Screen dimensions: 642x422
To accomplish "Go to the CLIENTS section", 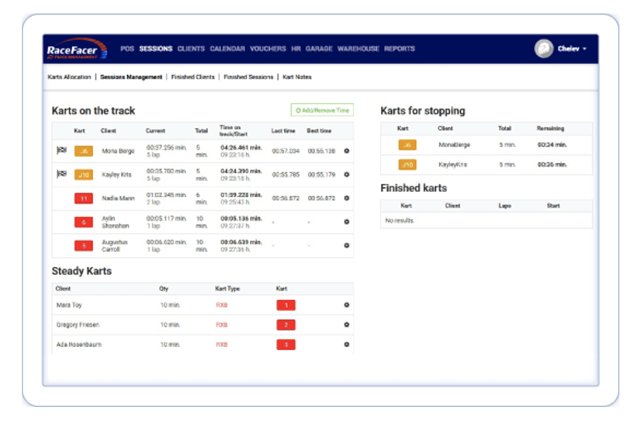I will tap(191, 49).
